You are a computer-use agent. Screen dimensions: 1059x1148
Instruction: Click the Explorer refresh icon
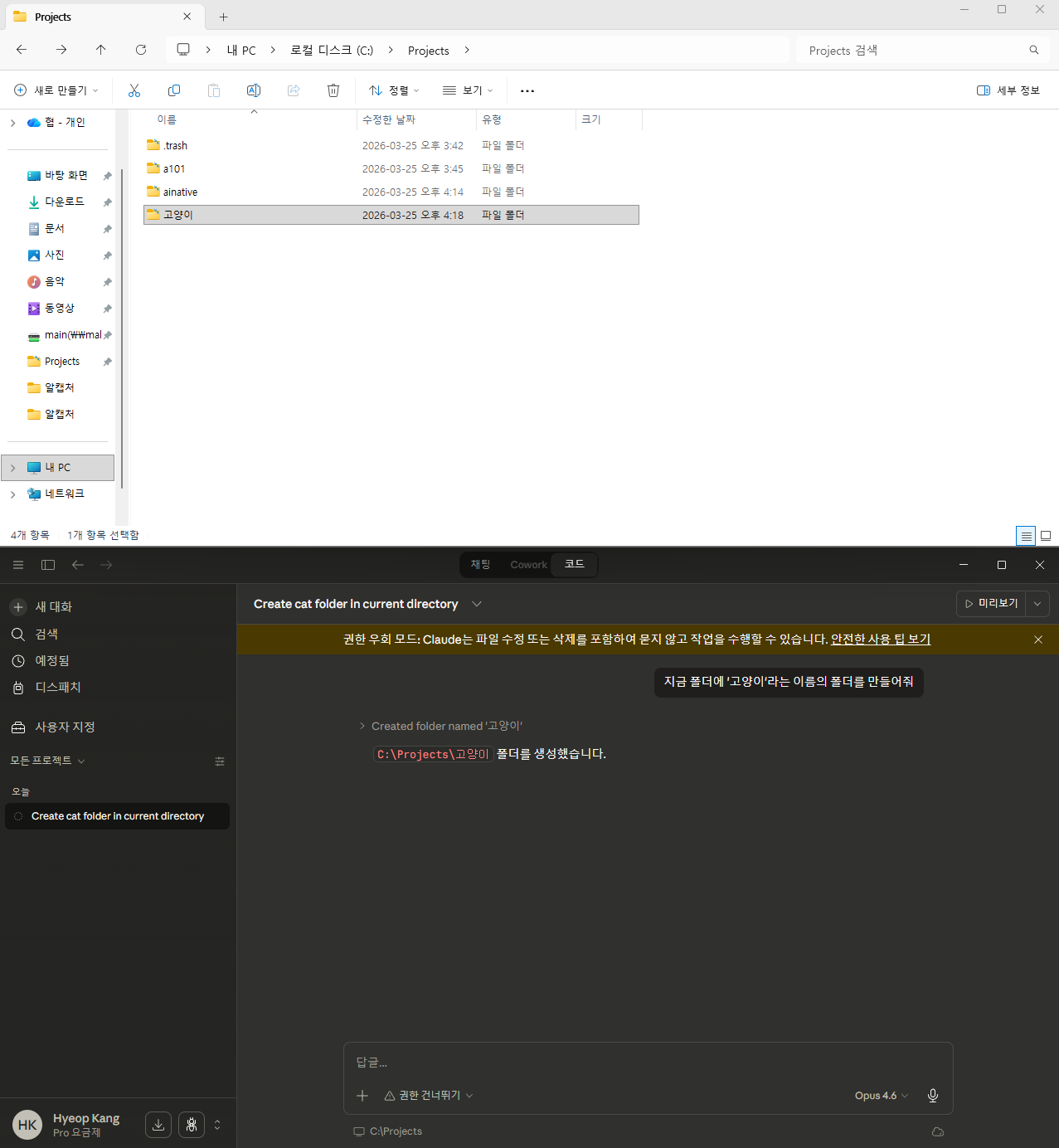141,50
